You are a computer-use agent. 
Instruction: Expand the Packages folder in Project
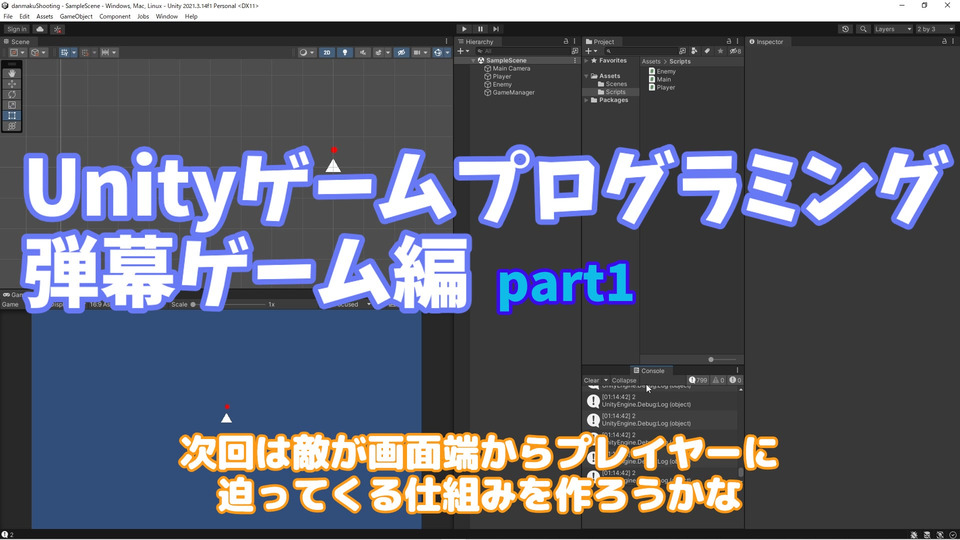[x=587, y=100]
